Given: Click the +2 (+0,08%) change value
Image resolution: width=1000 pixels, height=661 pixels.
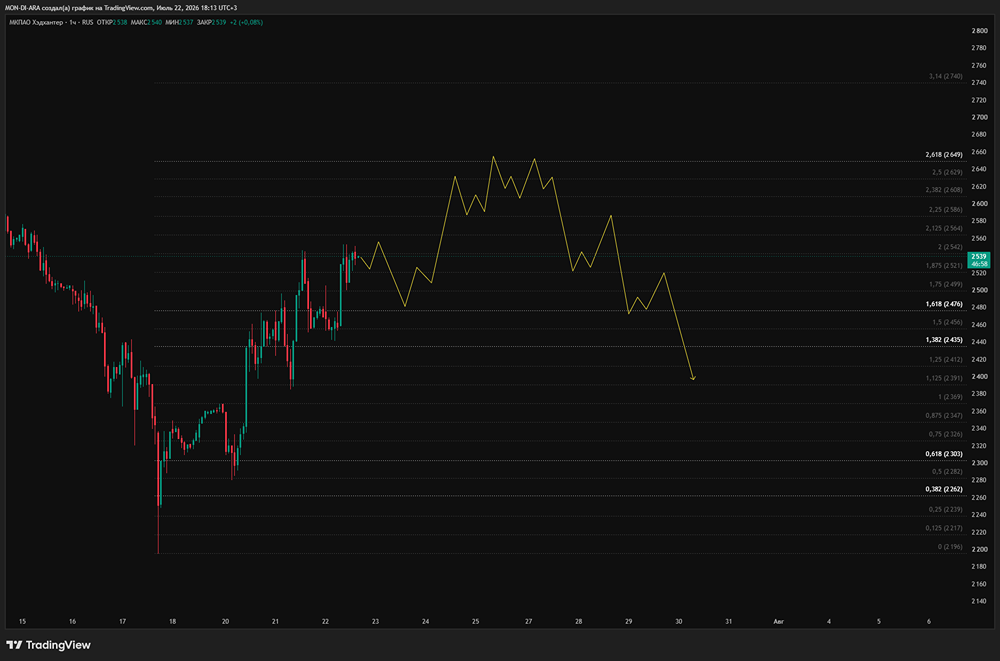Looking at the screenshot, I should click(247, 22).
